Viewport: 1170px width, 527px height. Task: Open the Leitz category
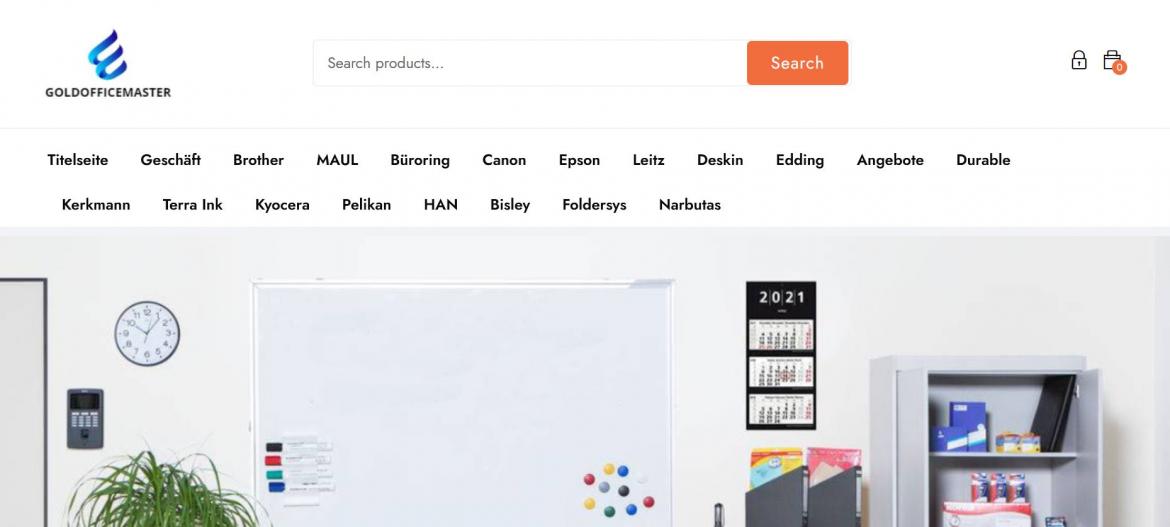tap(648, 160)
